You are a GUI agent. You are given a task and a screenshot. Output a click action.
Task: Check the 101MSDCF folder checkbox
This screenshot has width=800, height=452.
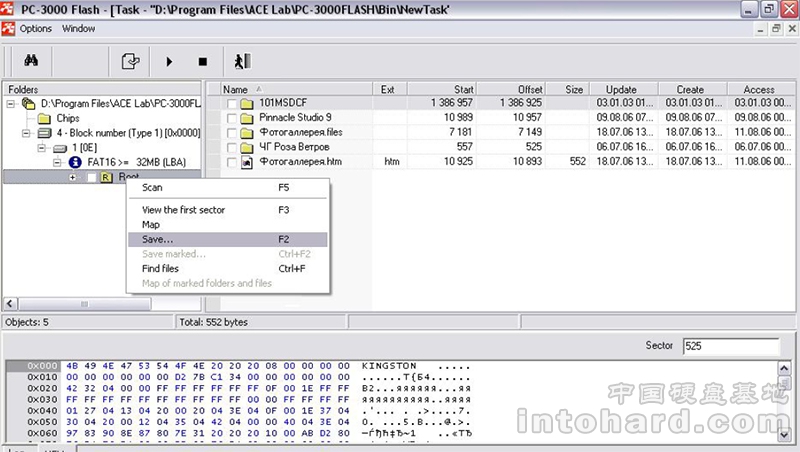point(232,103)
